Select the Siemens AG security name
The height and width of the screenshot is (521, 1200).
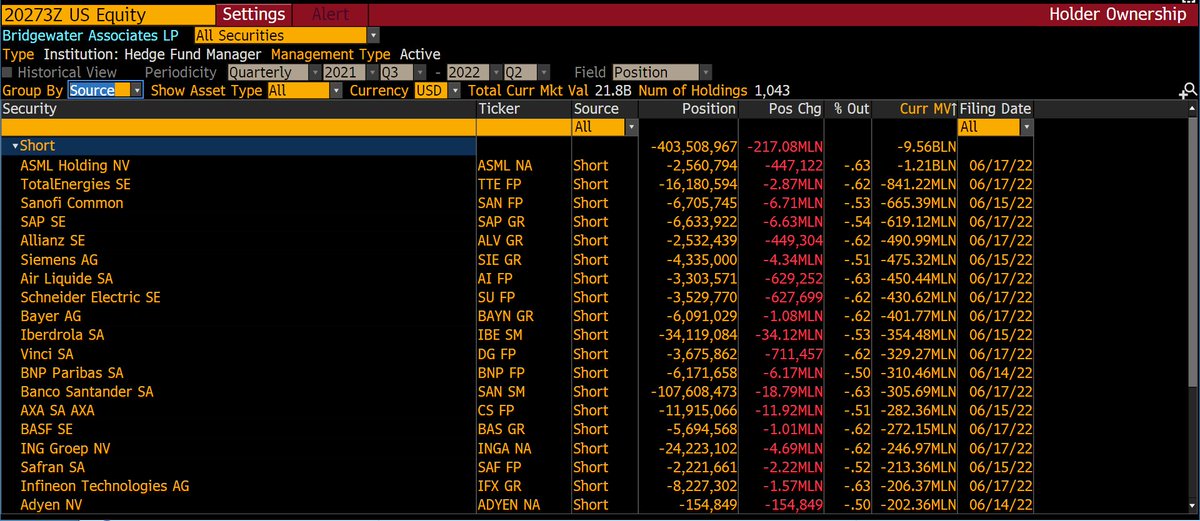pos(58,260)
